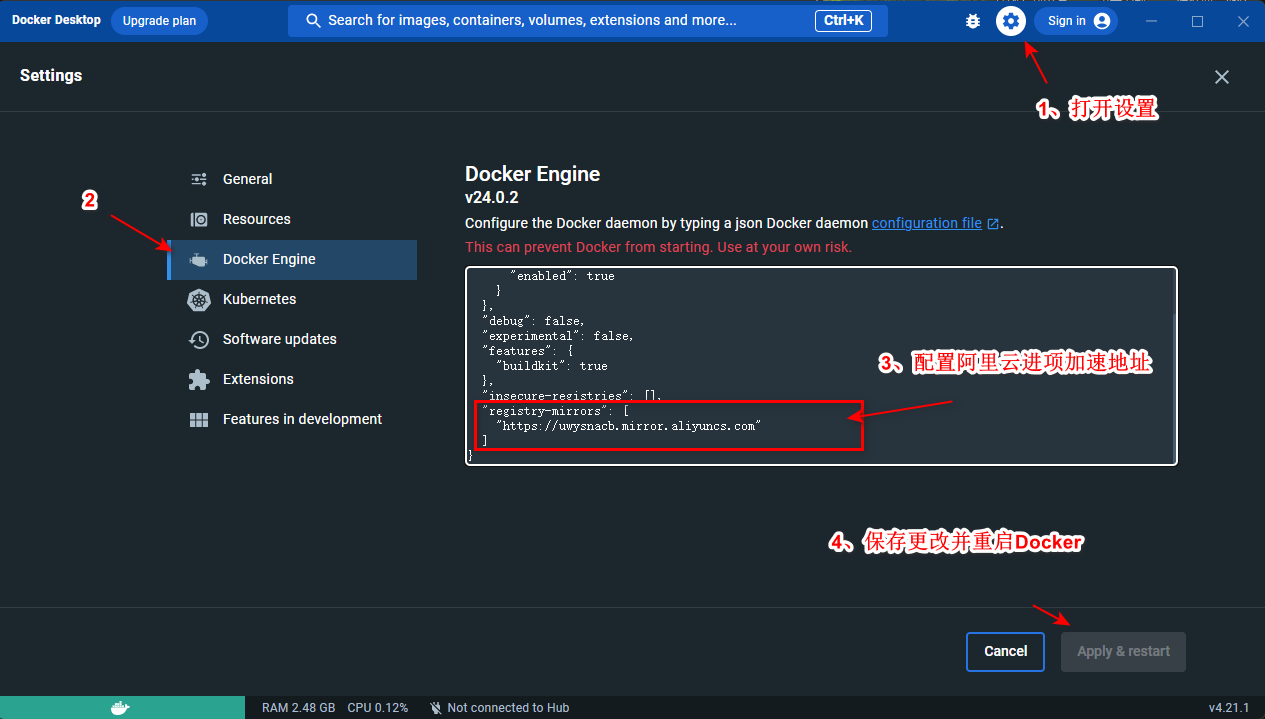Image resolution: width=1265 pixels, height=719 pixels.
Task: Click the v4.21.1 version label
Action: click(x=1229, y=707)
